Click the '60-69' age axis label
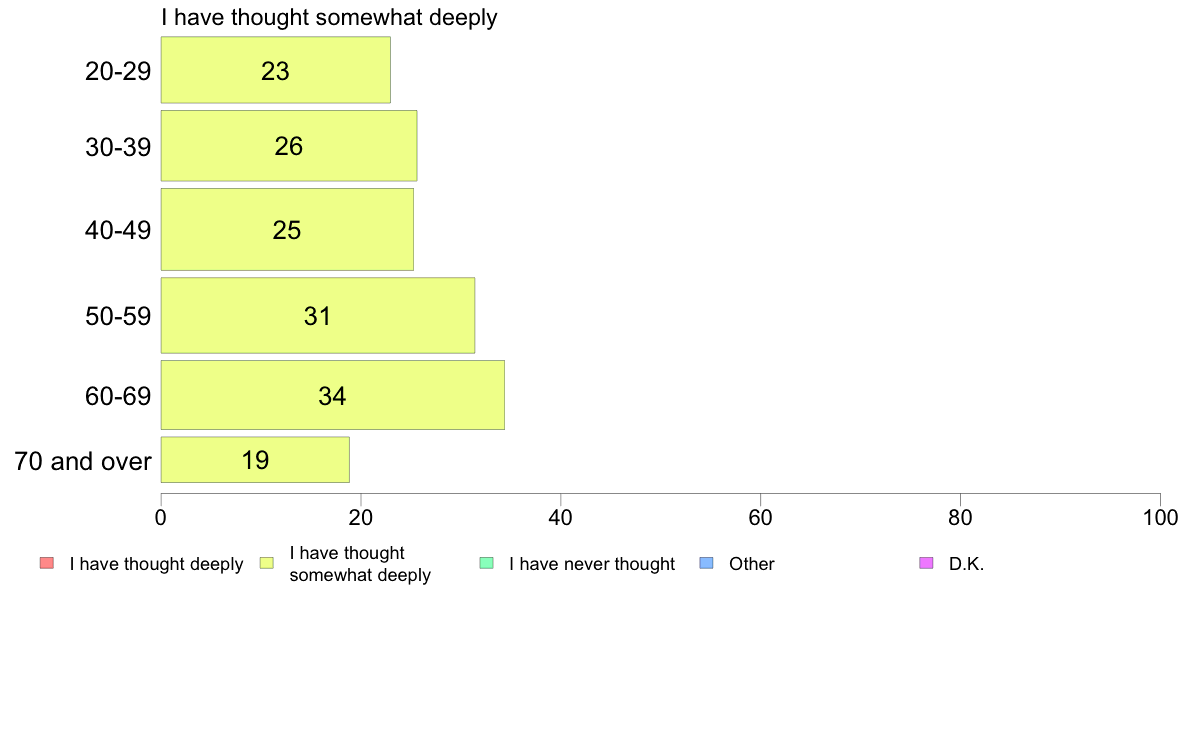1188x736 pixels. [118, 396]
